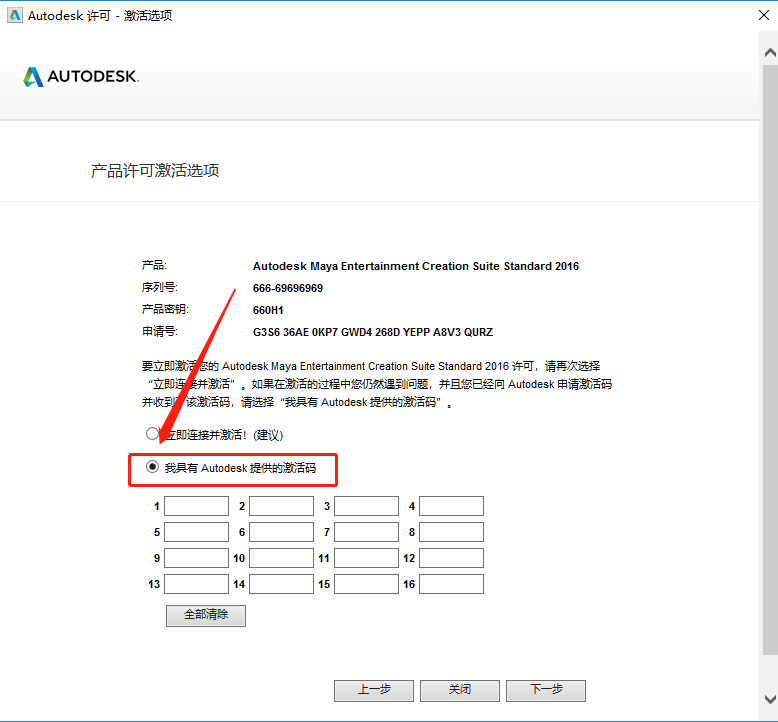Go back with the 上一步 button

(374, 690)
